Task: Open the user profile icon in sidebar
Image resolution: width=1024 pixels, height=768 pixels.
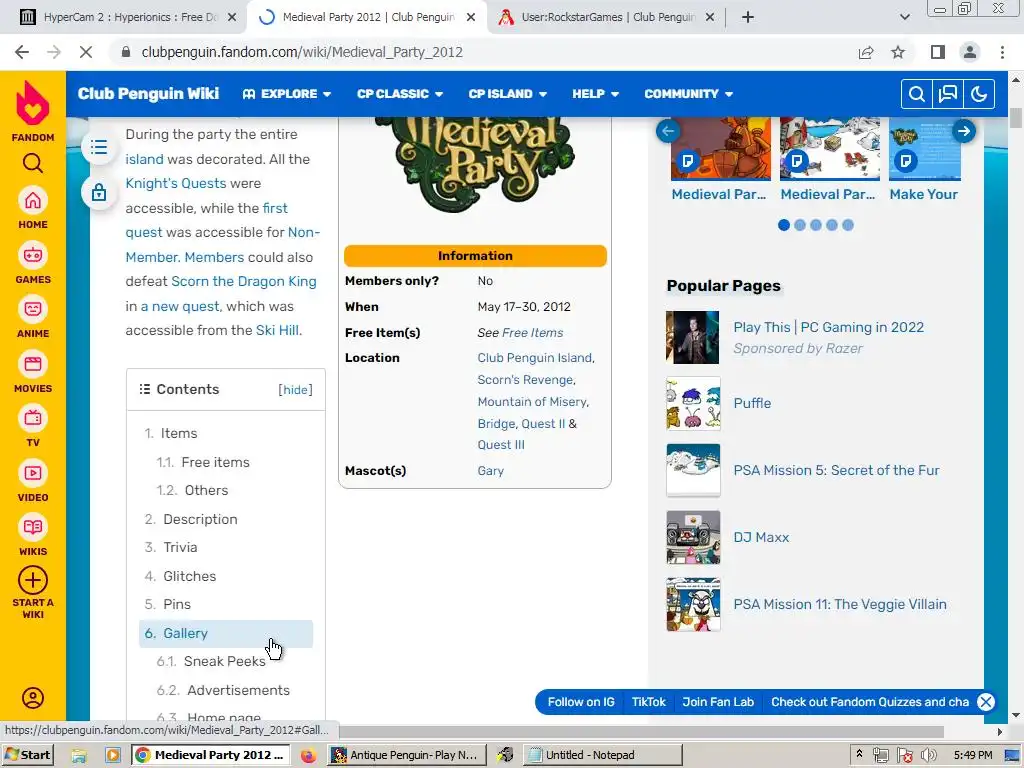Action: point(33,698)
